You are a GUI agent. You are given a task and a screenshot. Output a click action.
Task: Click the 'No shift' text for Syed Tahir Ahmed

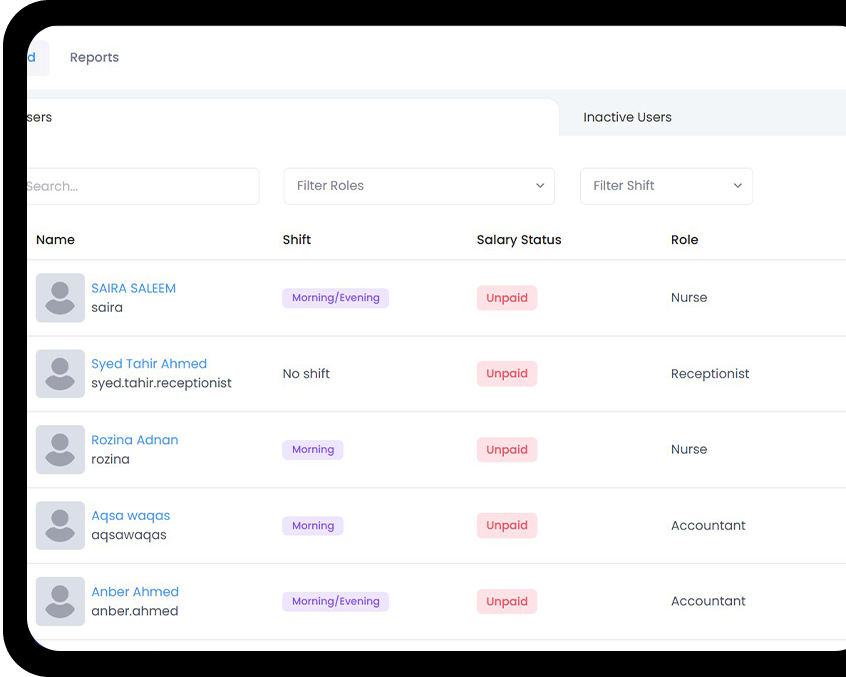[x=306, y=374]
